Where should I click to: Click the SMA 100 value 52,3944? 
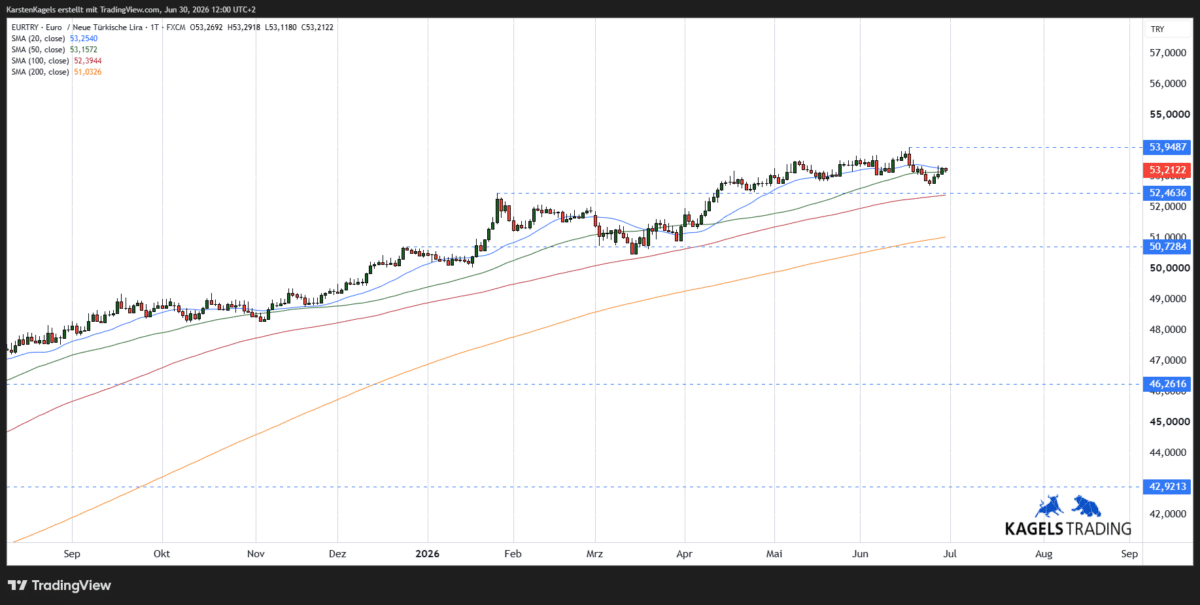[88, 60]
